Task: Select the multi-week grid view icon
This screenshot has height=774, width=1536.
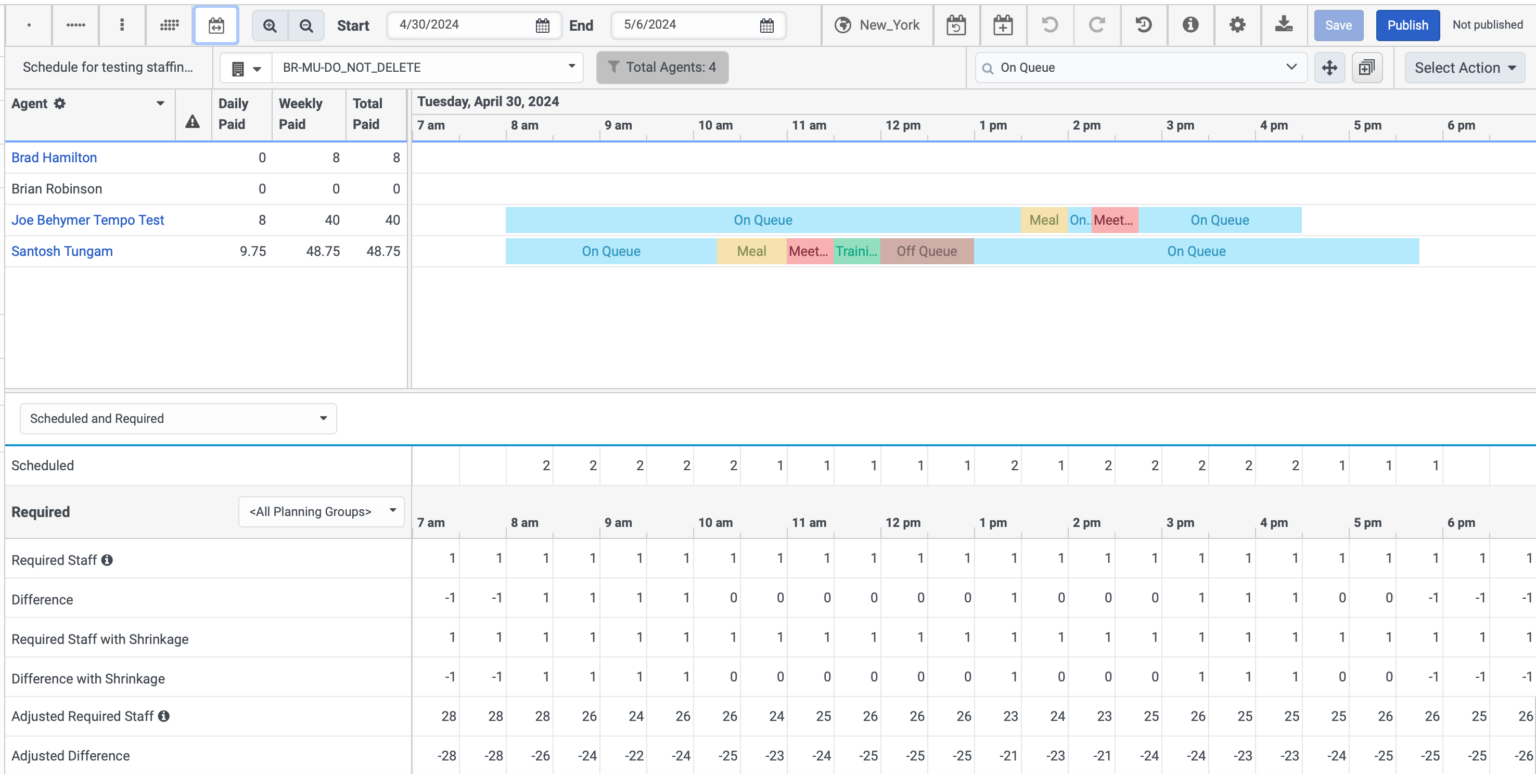Action: click(168, 25)
